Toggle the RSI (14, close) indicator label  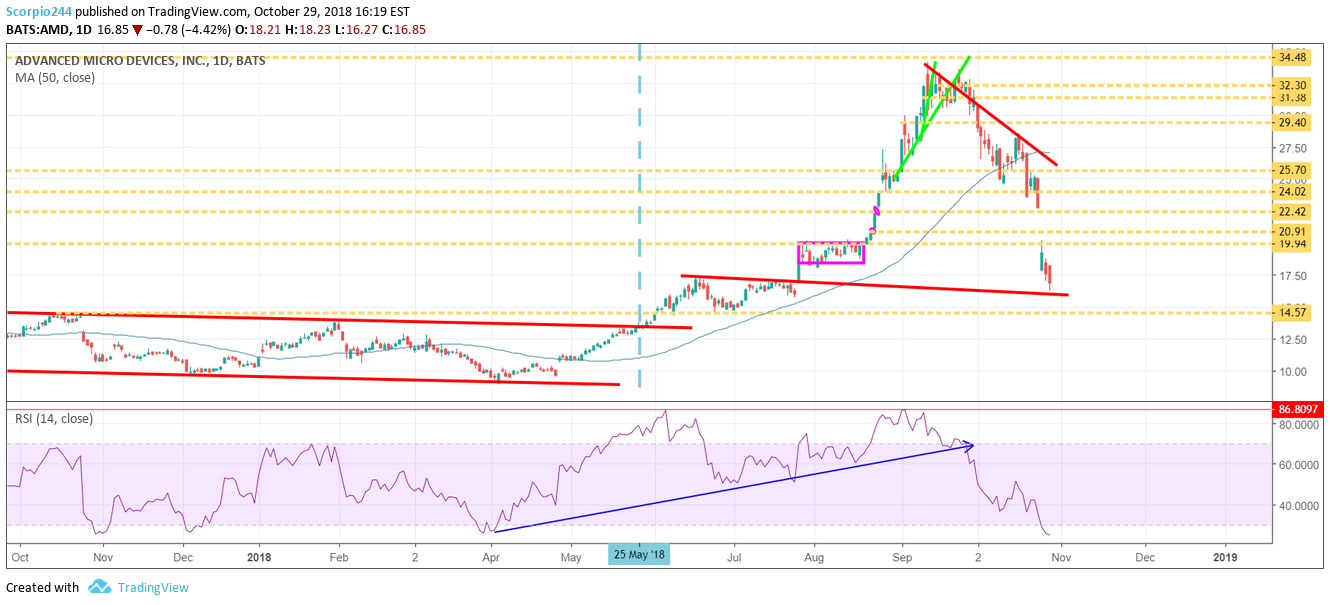[52, 419]
